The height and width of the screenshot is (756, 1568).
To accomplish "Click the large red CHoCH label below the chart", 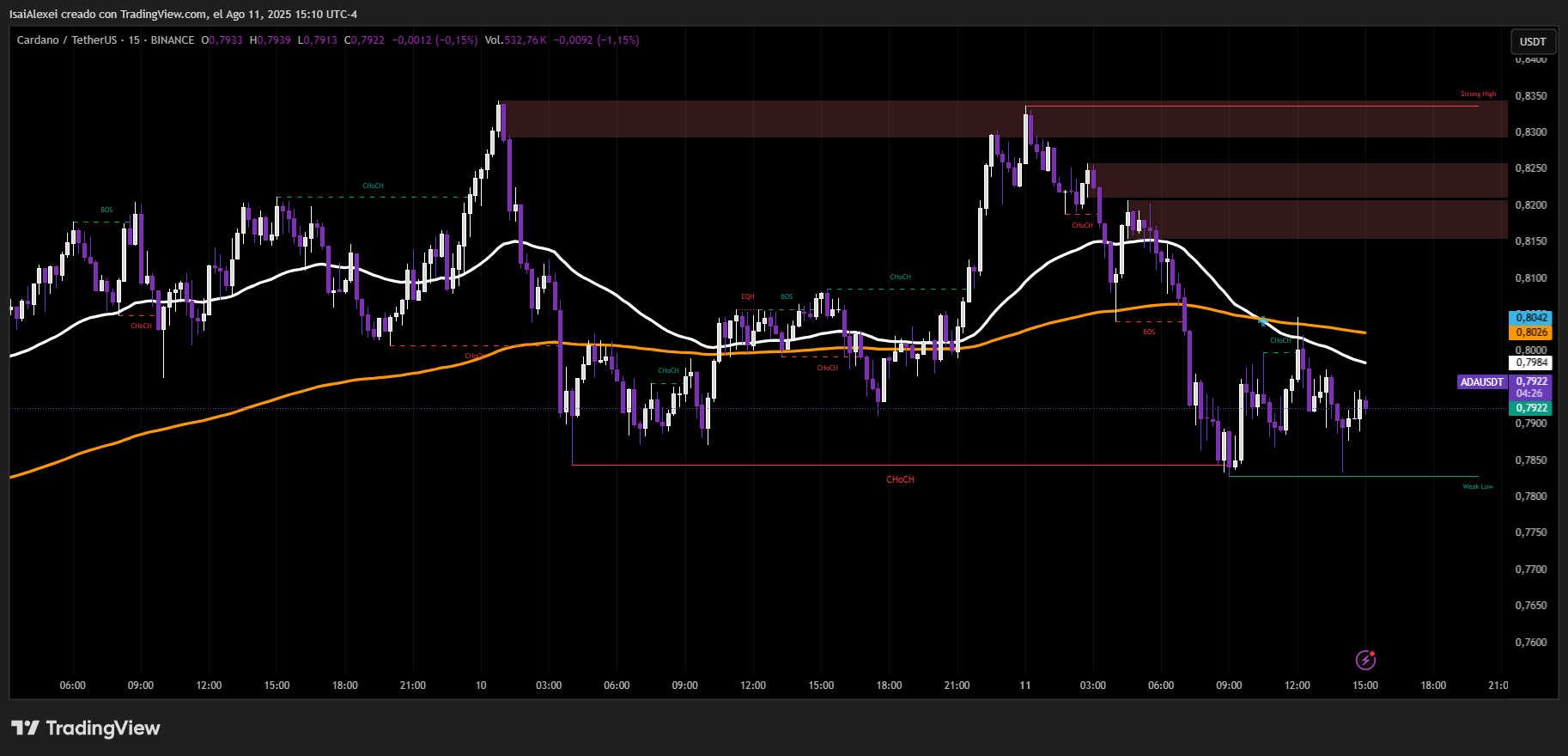I will [x=900, y=479].
